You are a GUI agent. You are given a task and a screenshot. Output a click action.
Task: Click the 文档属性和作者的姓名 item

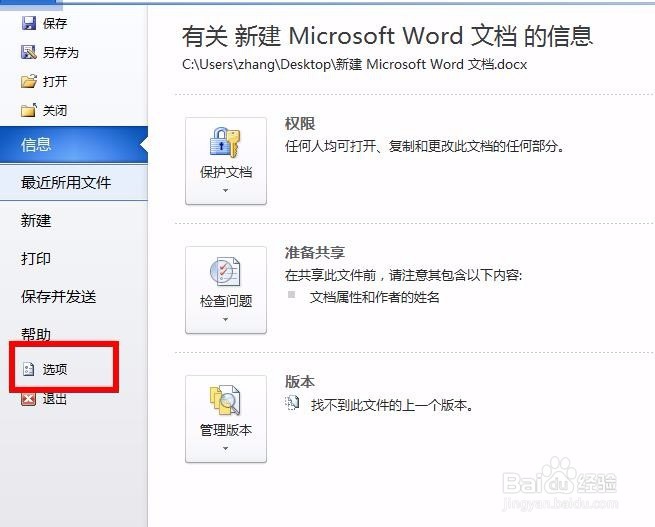tap(374, 297)
